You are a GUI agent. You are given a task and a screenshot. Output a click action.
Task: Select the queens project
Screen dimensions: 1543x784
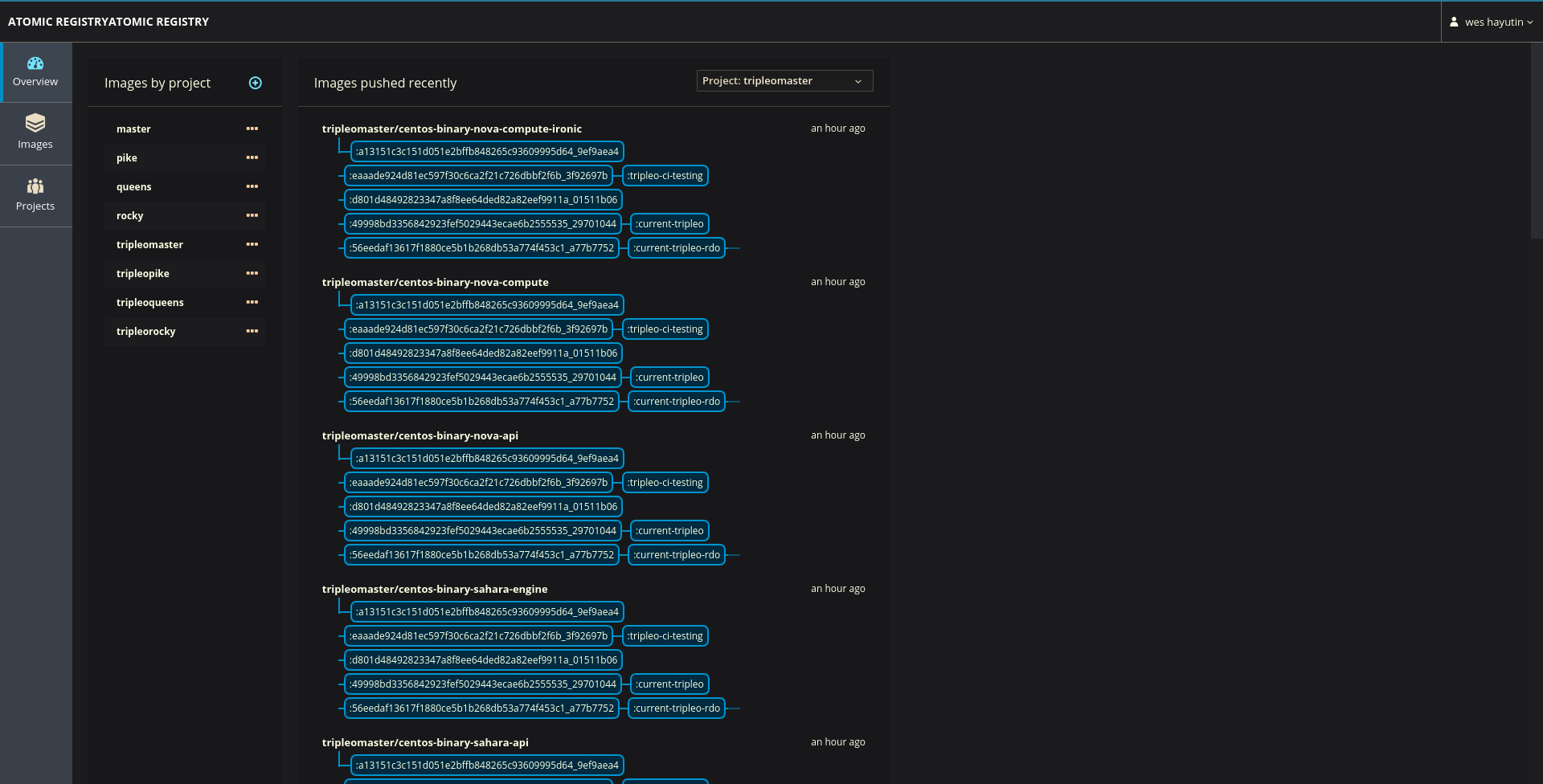click(x=133, y=187)
